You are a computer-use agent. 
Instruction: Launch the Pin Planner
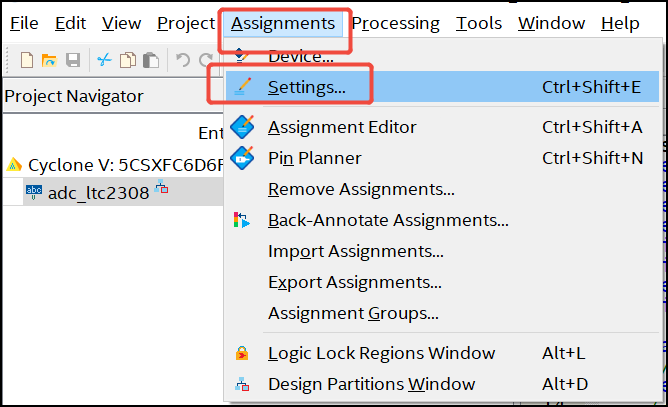pos(314,158)
